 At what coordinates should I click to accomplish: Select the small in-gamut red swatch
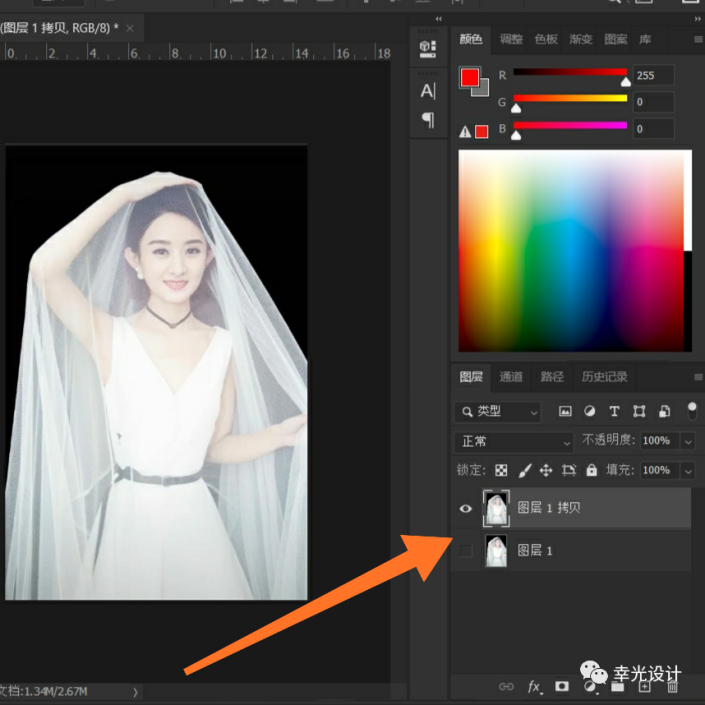pos(482,132)
